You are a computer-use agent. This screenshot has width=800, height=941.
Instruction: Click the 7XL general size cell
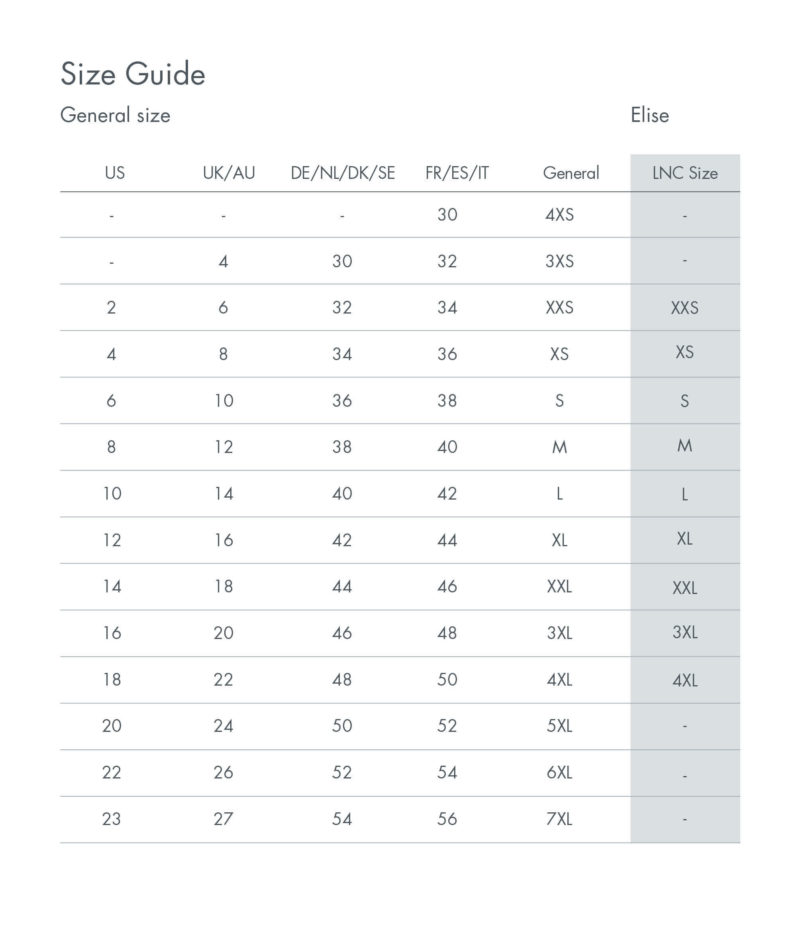560,820
